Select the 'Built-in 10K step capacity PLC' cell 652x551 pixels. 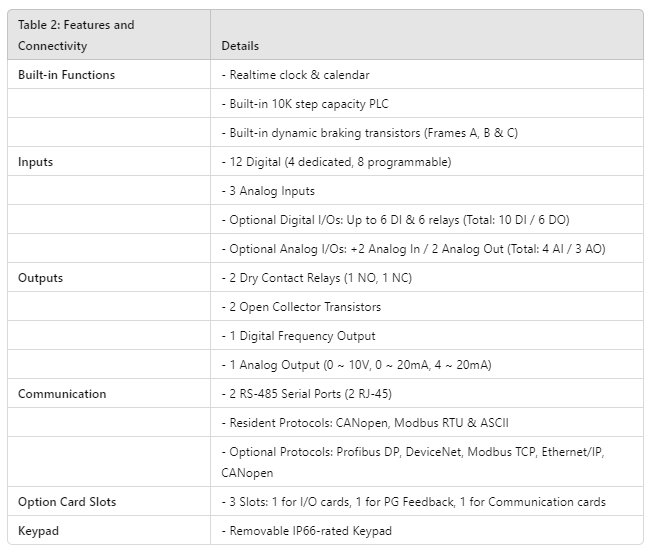pyautogui.click(x=307, y=104)
